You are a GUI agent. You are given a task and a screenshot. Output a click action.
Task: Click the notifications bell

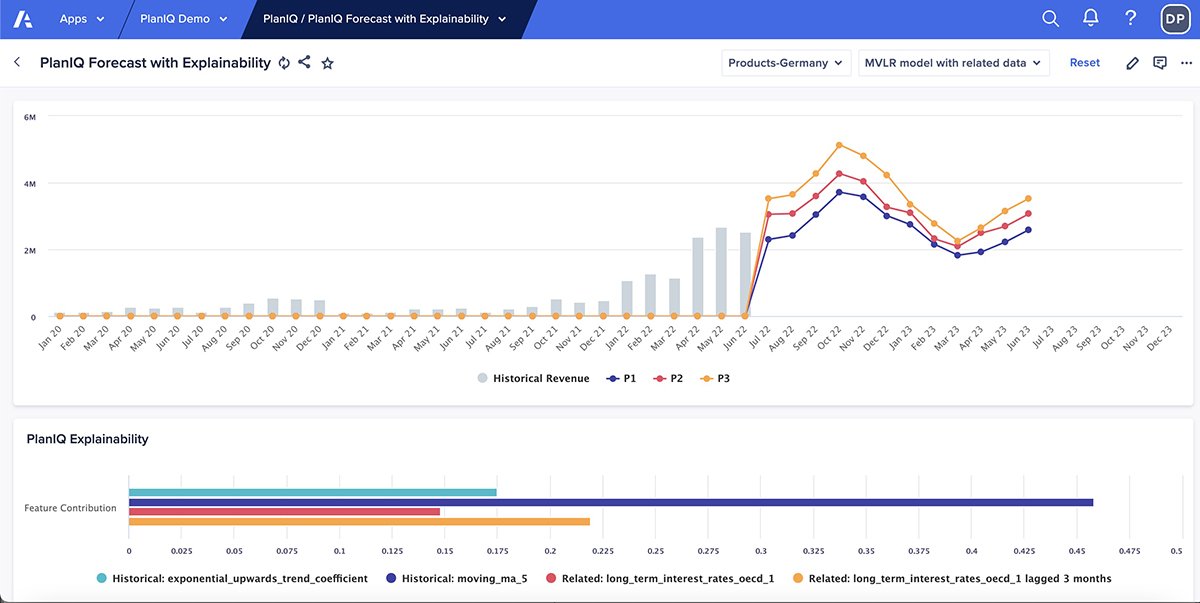click(1089, 17)
